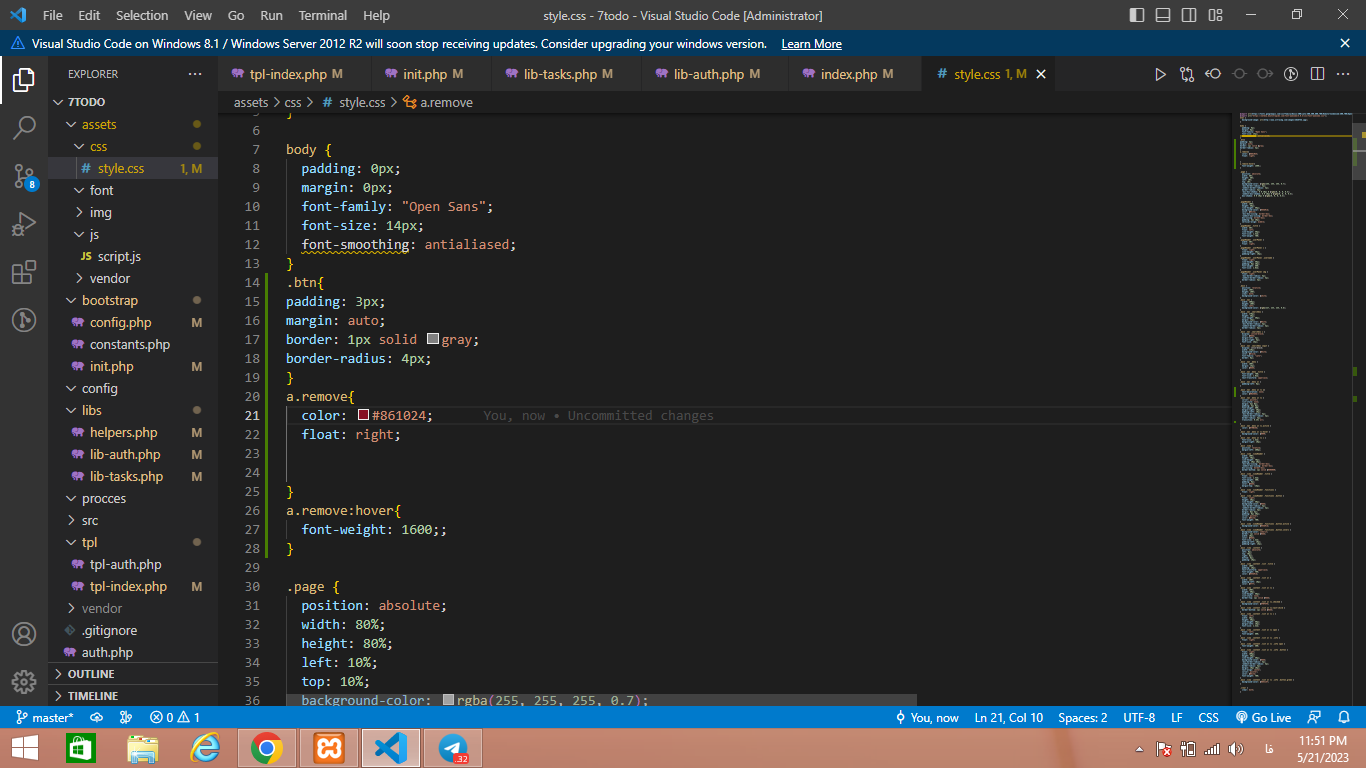Click the rgba white color swatch on line 36
1366x768 pixels.
(449, 701)
